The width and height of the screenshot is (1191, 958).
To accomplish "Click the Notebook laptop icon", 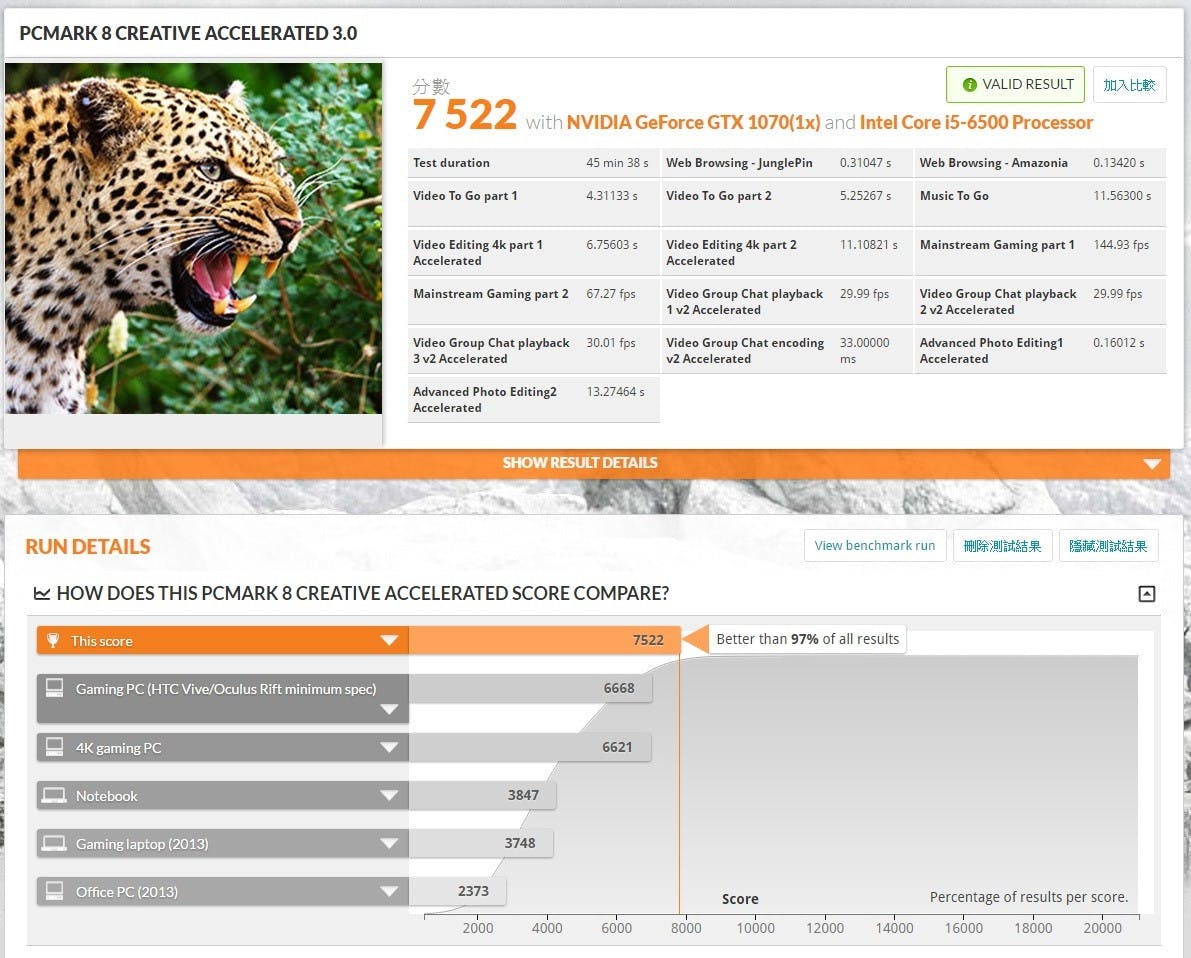I will [54, 796].
